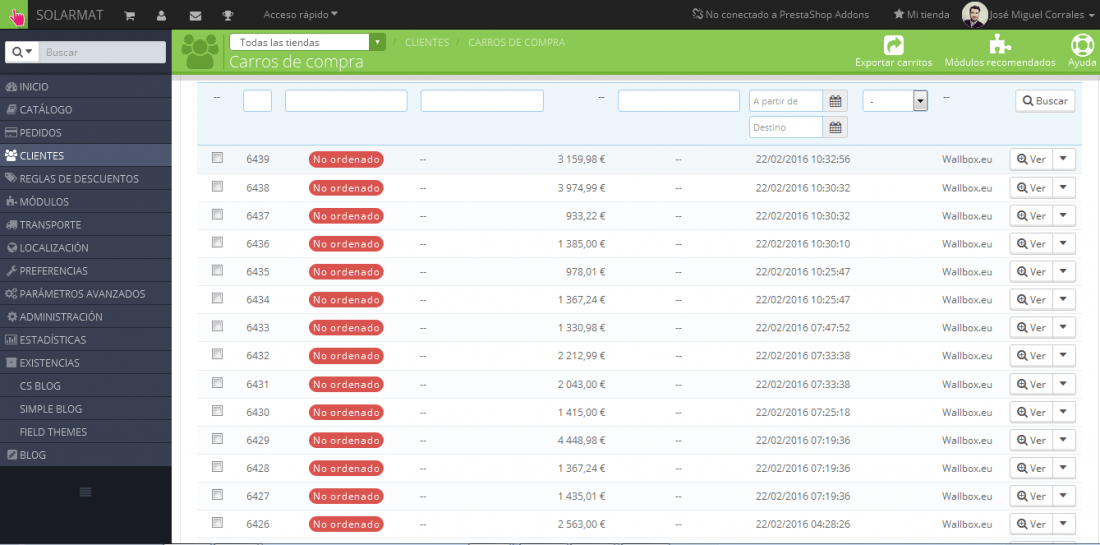View cart 6433 with Ver button

[1031, 328]
